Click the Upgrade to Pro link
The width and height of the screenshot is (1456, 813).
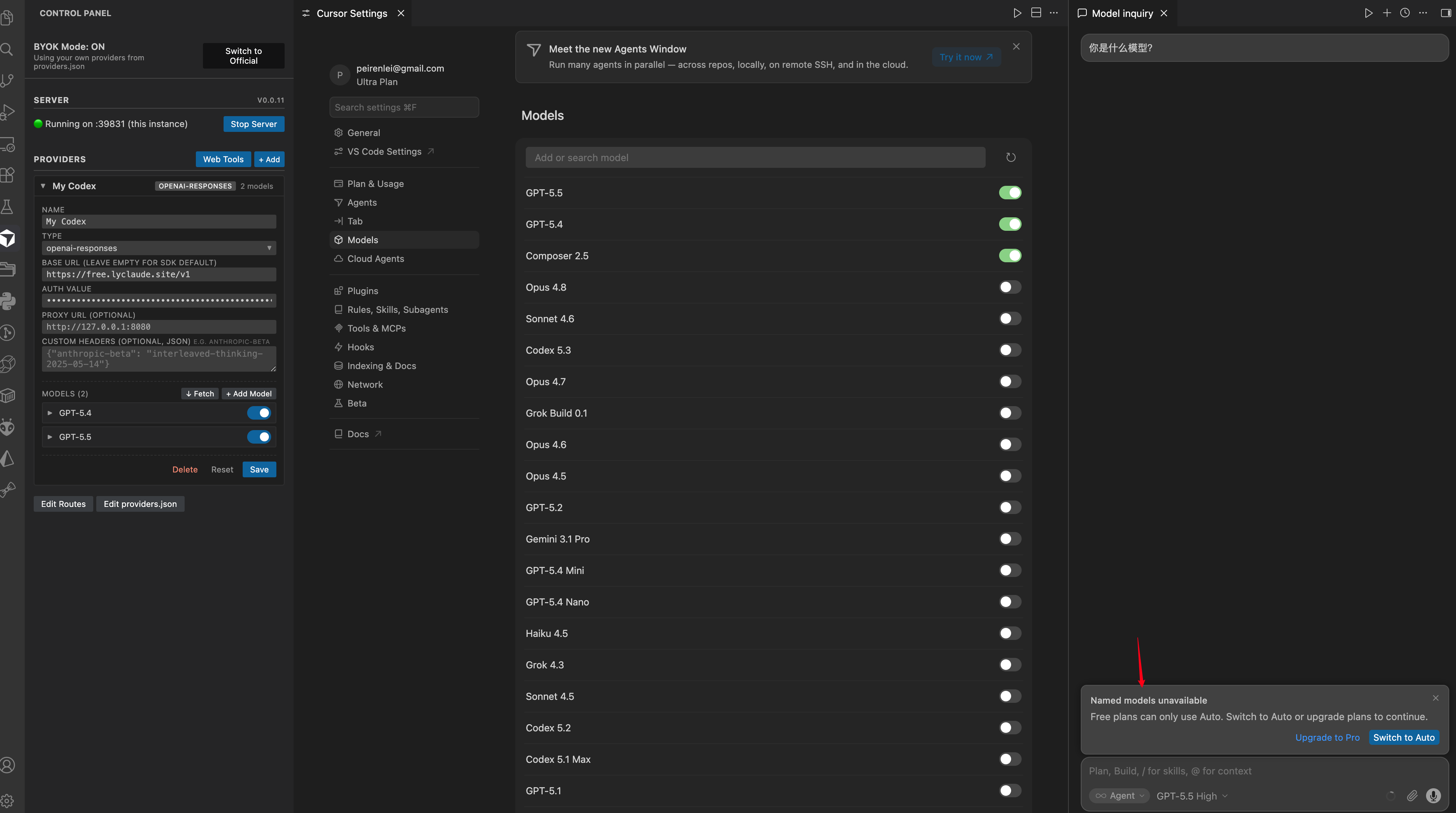[1327, 737]
